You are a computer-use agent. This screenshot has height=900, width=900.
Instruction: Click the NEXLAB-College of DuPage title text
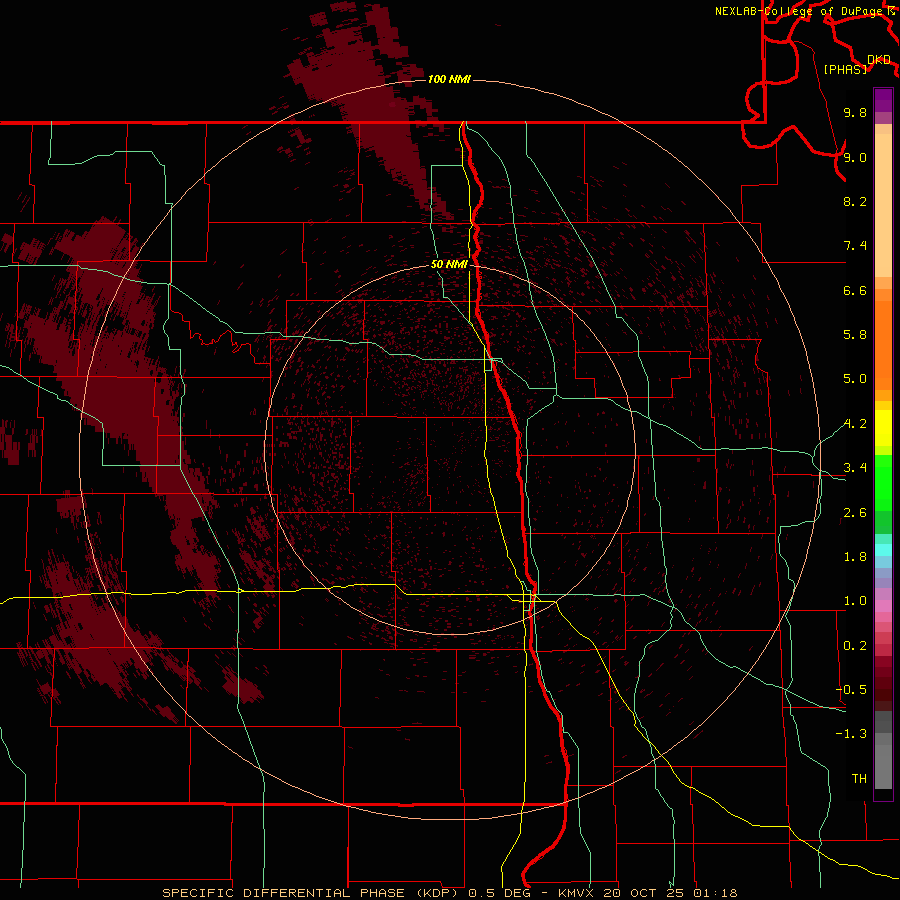pos(798,11)
